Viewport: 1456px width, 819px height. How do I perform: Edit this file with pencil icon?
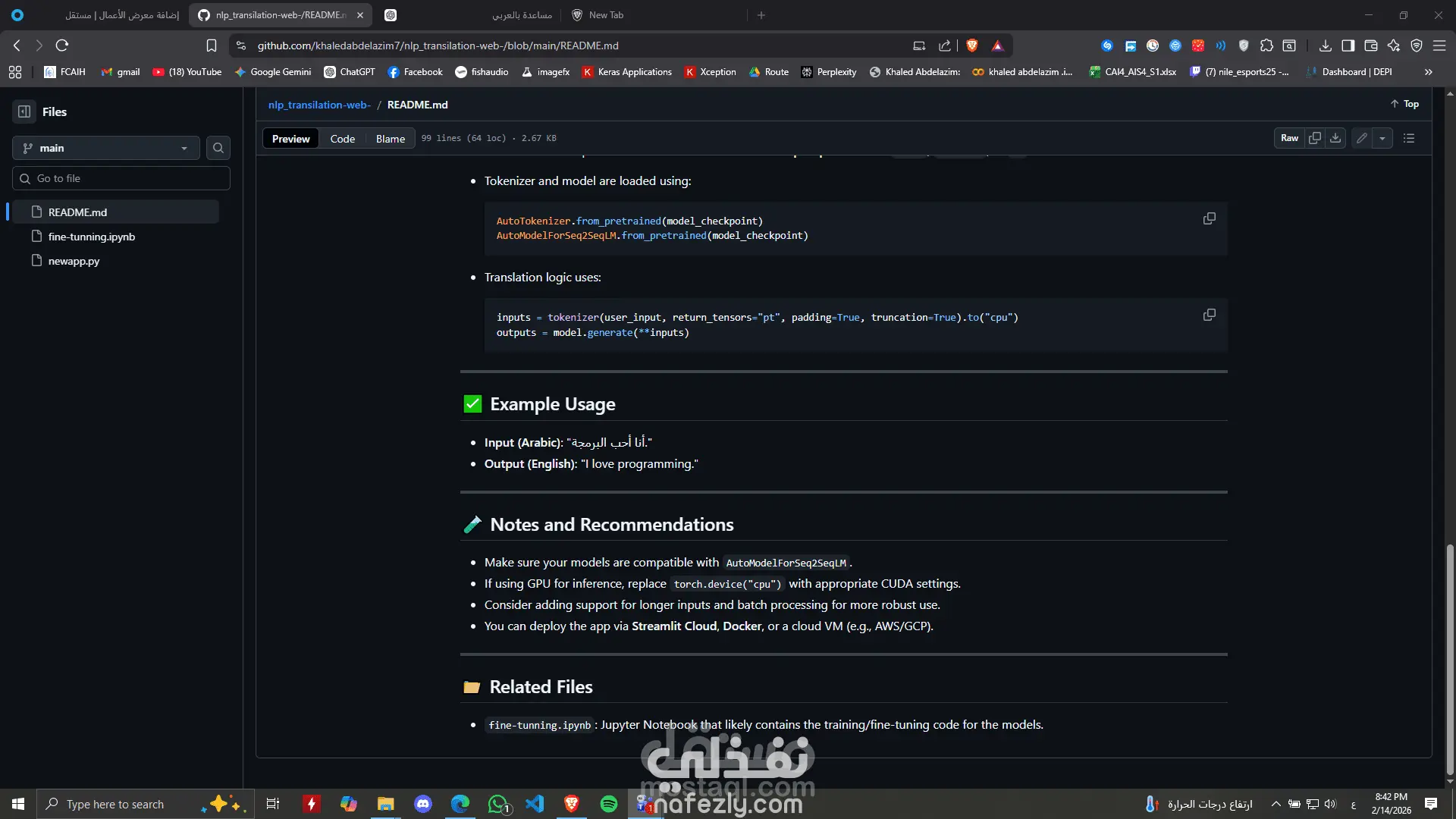pos(1362,138)
